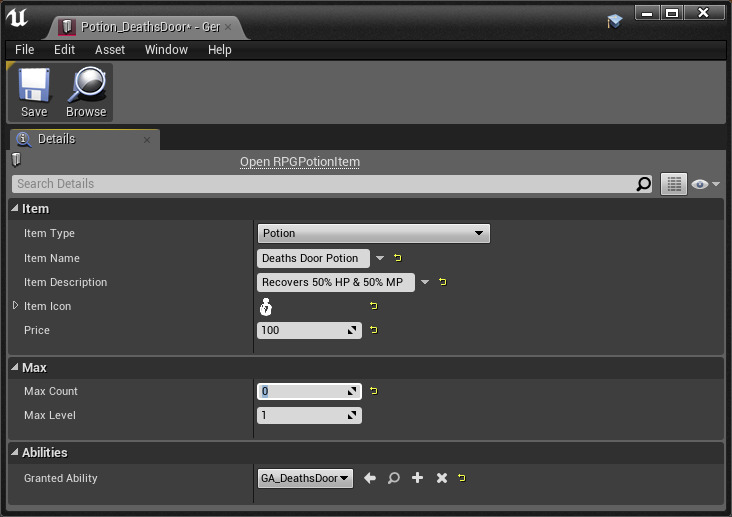Find Granted Ability in Content Browser

pyautogui.click(x=394, y=478)
